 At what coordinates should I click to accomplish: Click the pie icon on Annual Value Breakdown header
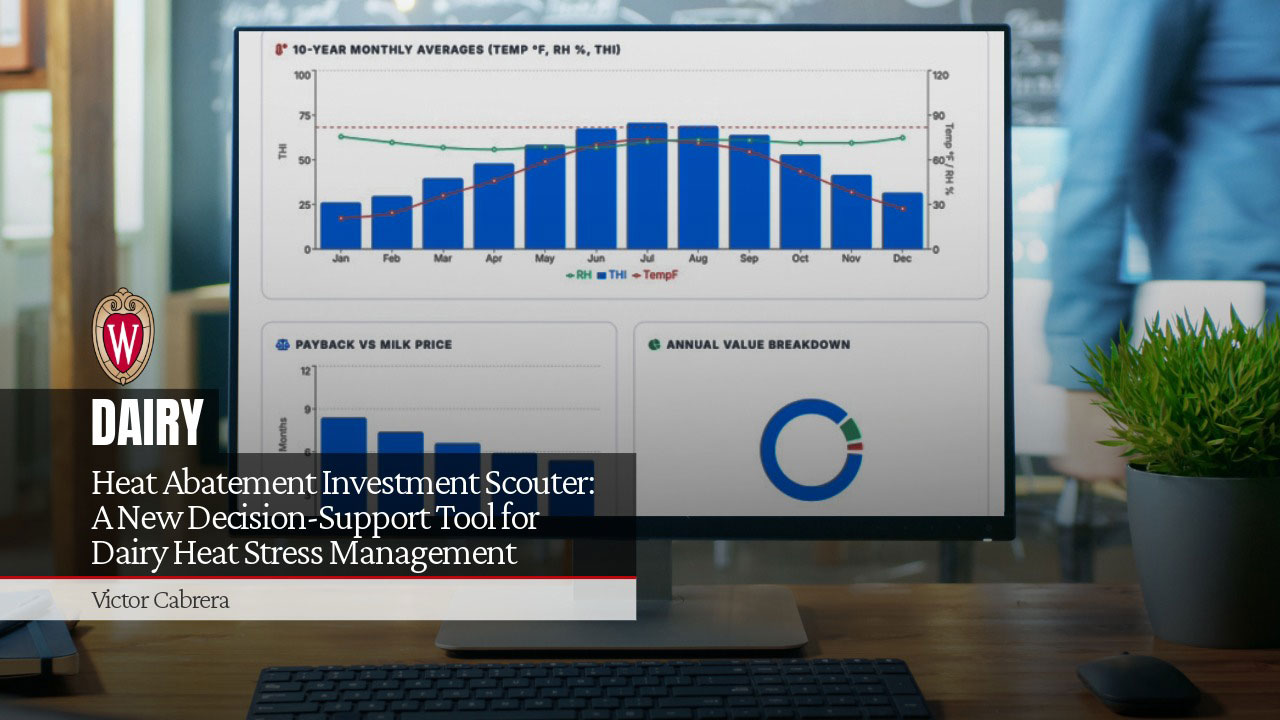click(x=656, y=344)
